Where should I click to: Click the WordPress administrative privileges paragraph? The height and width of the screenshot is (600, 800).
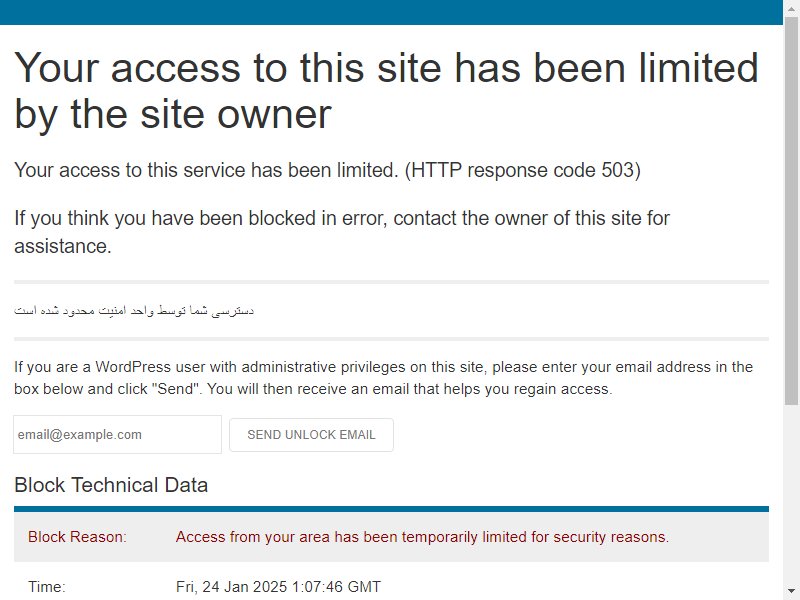383,378
